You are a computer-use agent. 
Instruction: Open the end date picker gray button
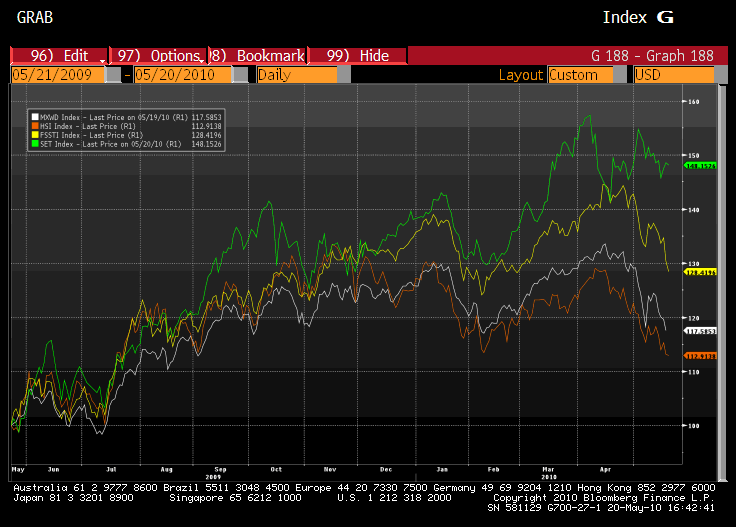pos(240,75)
